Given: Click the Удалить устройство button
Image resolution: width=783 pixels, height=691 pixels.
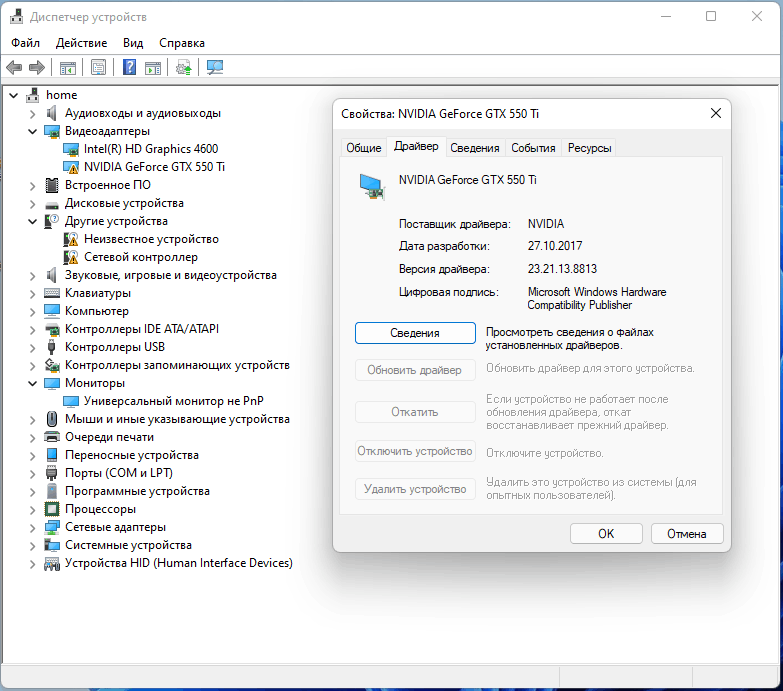Looking at the screenshot, I should coord(415,489).
